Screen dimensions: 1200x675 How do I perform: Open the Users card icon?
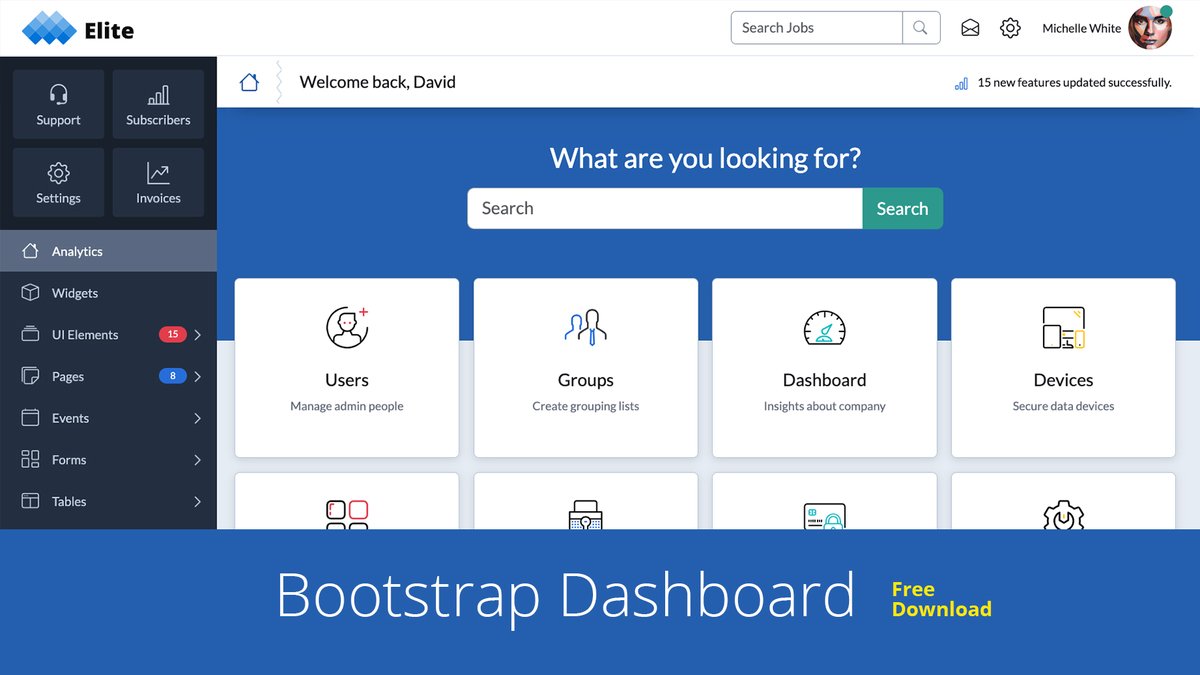(x=347, y=327)
